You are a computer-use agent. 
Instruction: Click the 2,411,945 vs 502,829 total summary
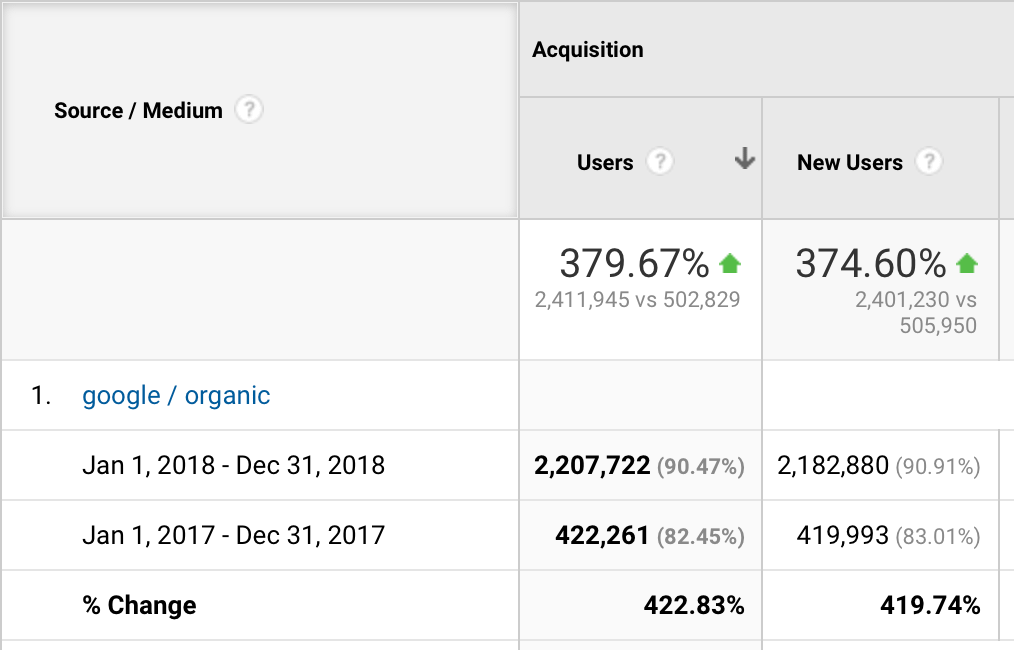[x=637, y=300]
